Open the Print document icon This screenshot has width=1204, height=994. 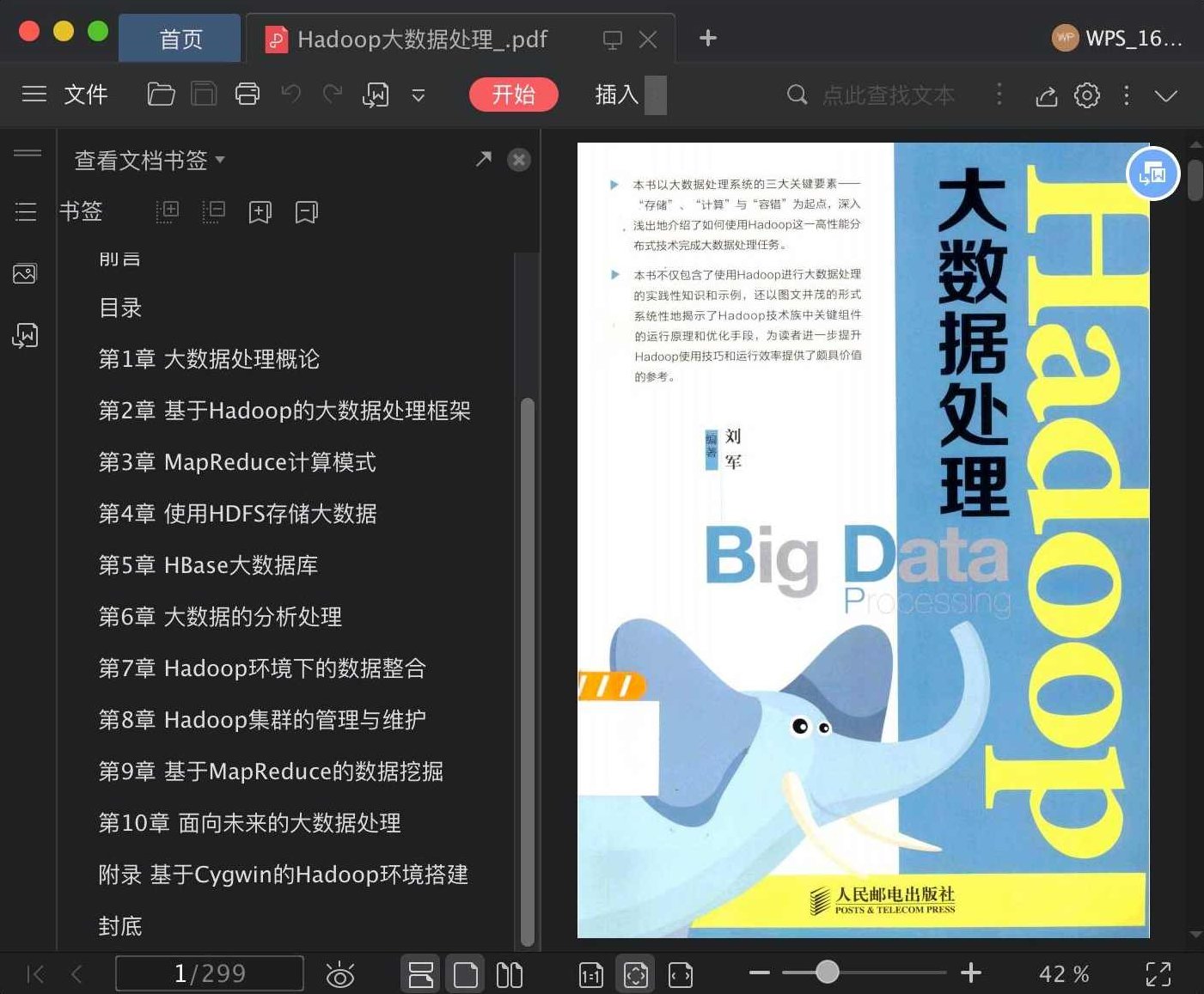248,95
